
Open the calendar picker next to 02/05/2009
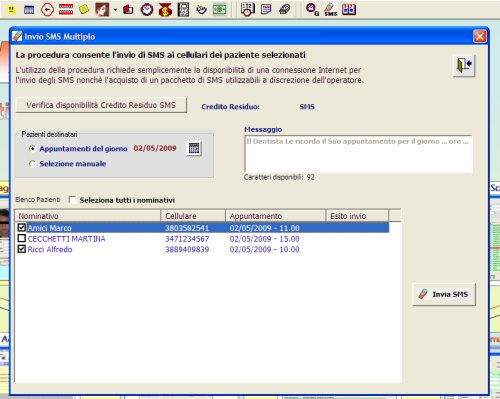(194, 148)
